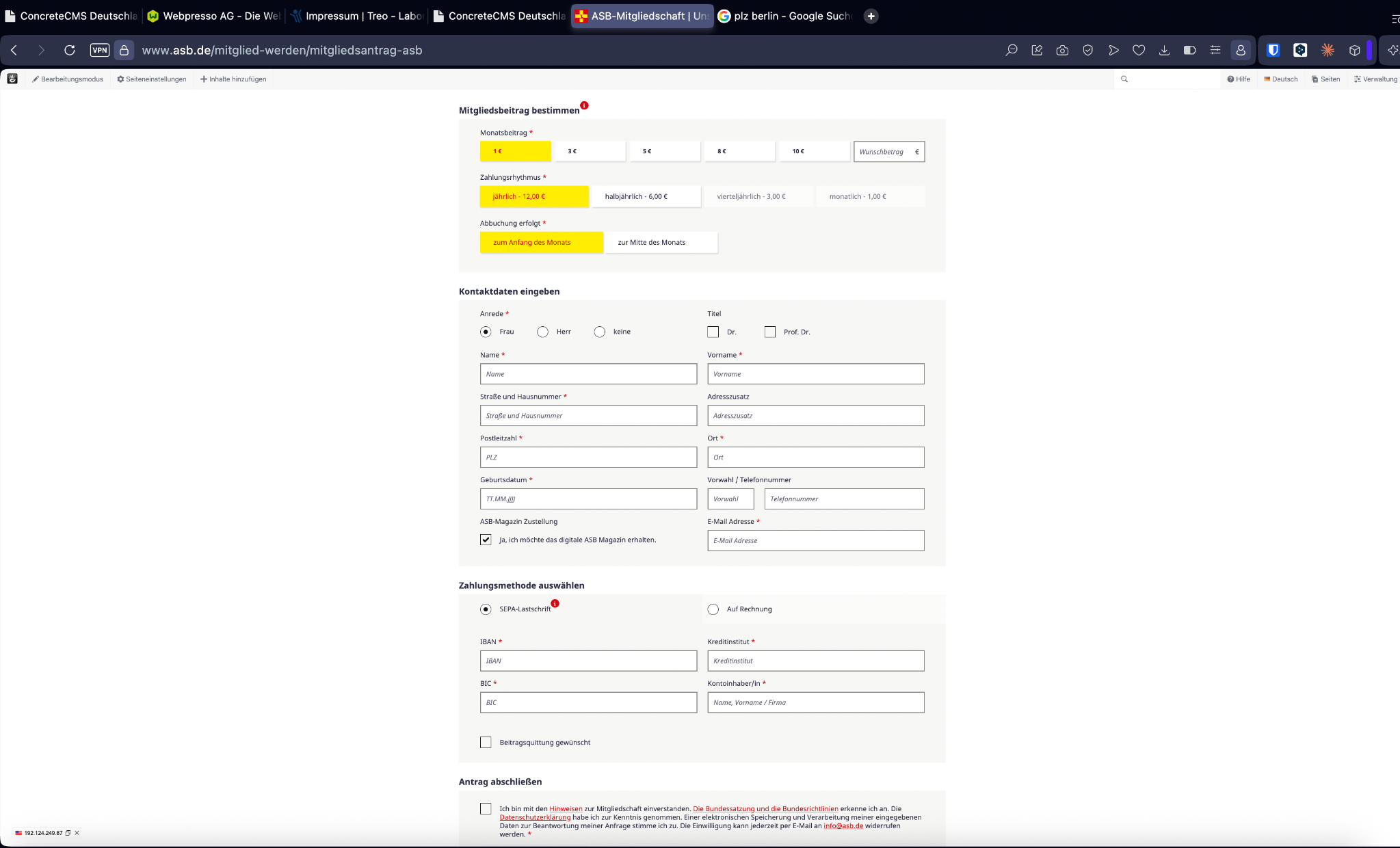Open the info@asb.de email link
This screenshot has width=1400, height=848.
click(843, 825)
